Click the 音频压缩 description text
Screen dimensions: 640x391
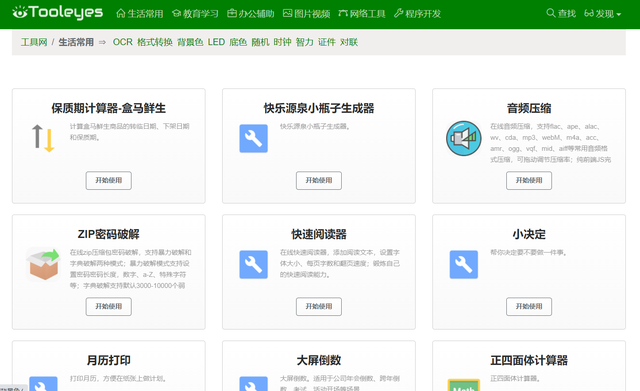click(x=551, y=143)
